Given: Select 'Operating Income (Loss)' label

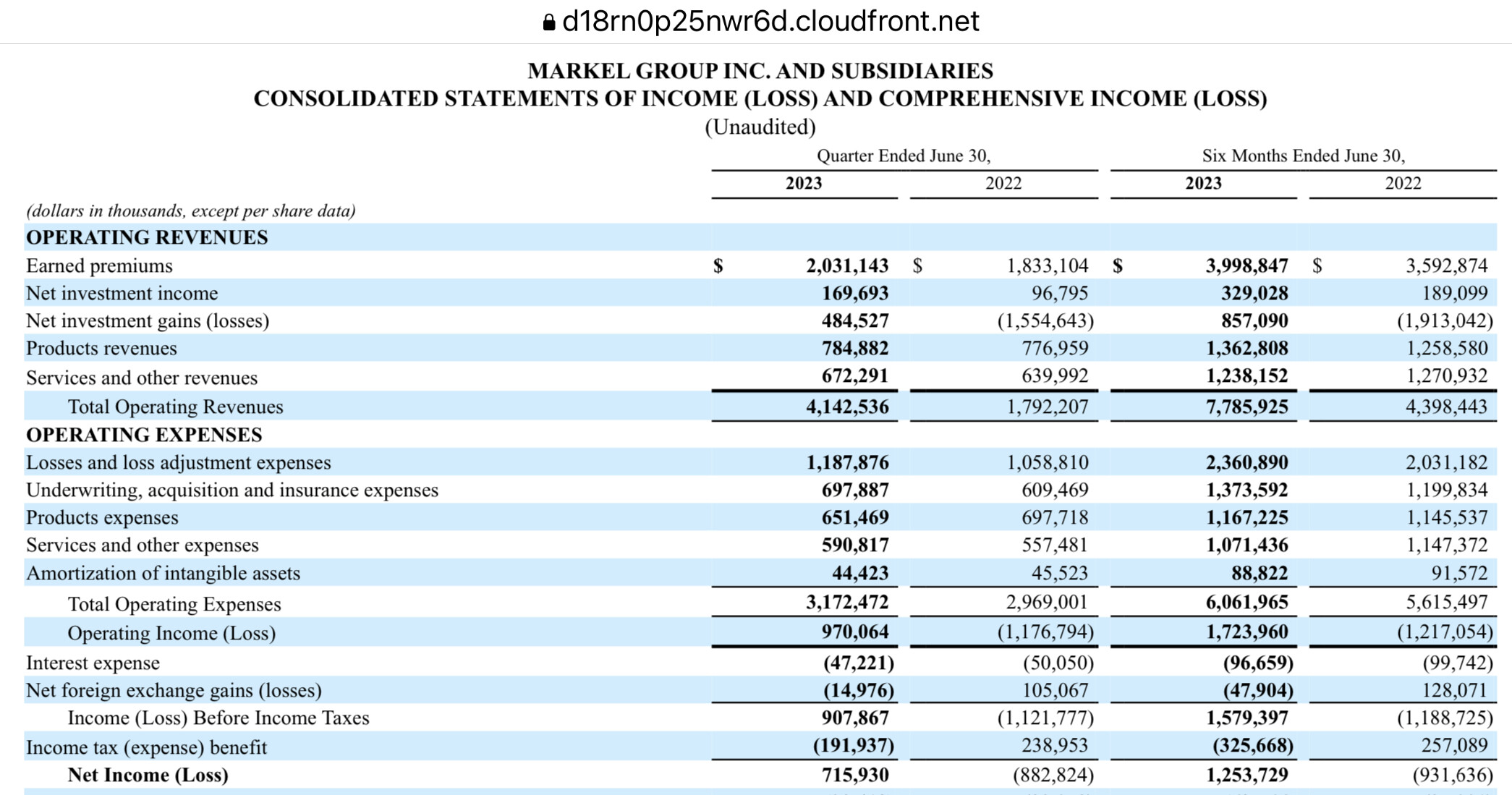Looking at the screenshot, I should (x=171, y=634).
